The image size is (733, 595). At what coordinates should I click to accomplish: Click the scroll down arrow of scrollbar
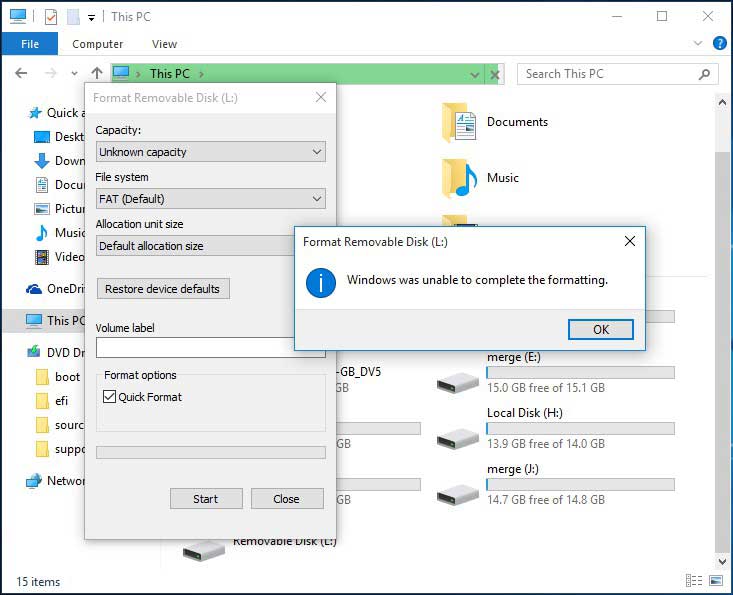click(722, 561)
